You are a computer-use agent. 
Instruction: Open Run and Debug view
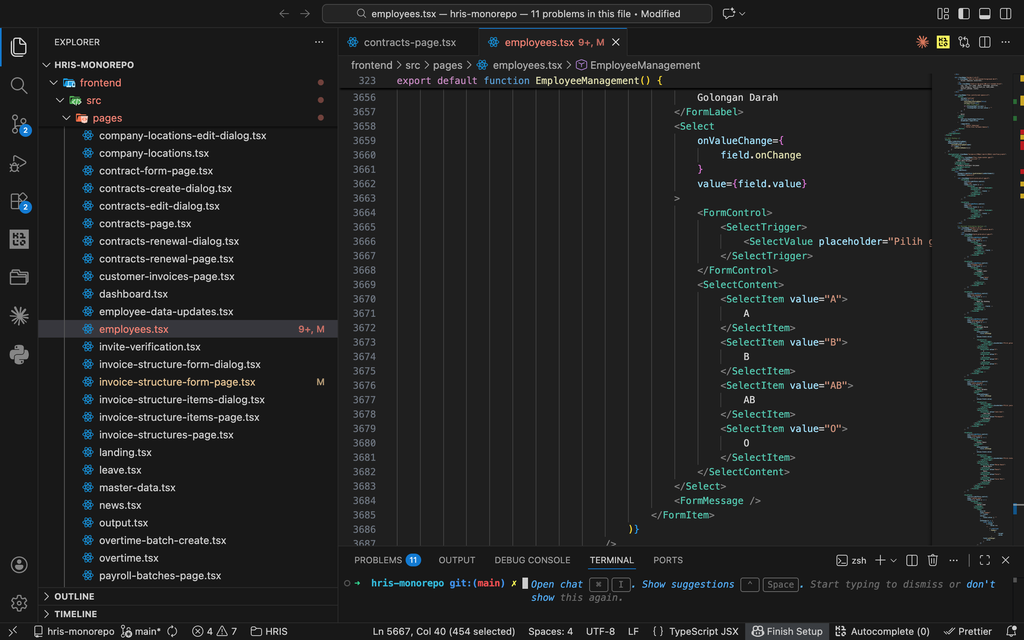[19, 163]
